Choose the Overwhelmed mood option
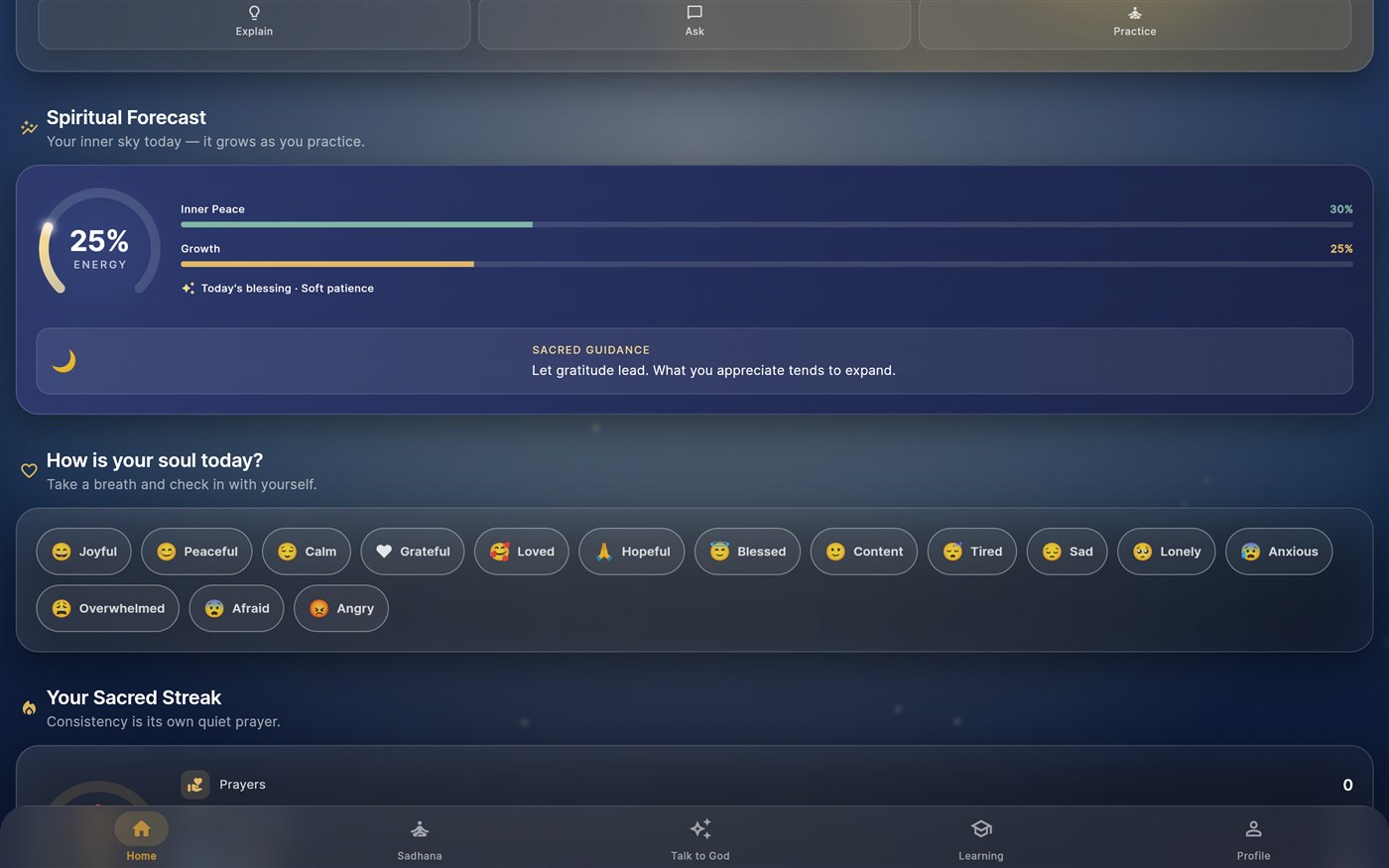 pos(107,608)
